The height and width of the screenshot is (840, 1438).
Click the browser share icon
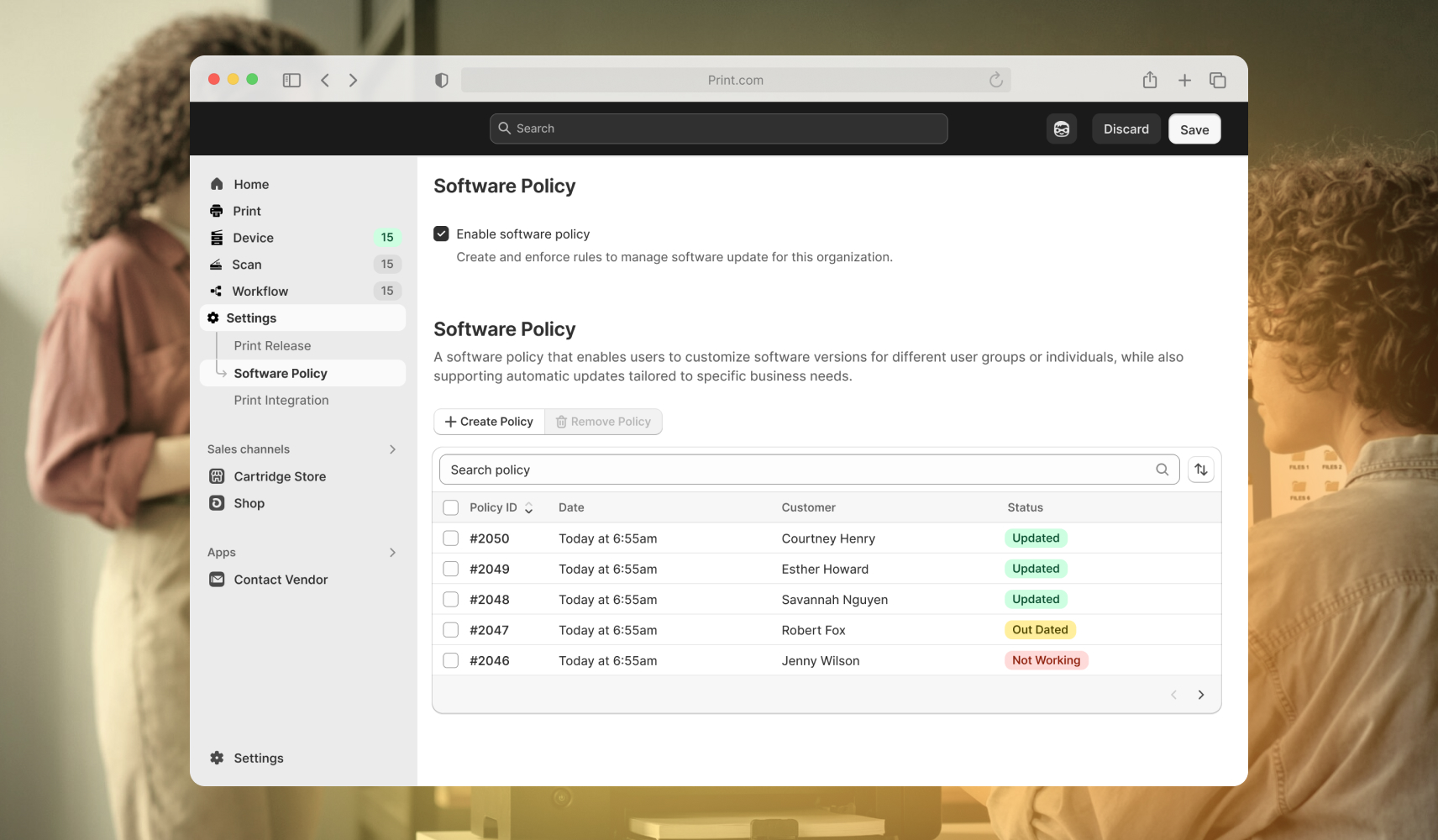[x=1150, y=81]
